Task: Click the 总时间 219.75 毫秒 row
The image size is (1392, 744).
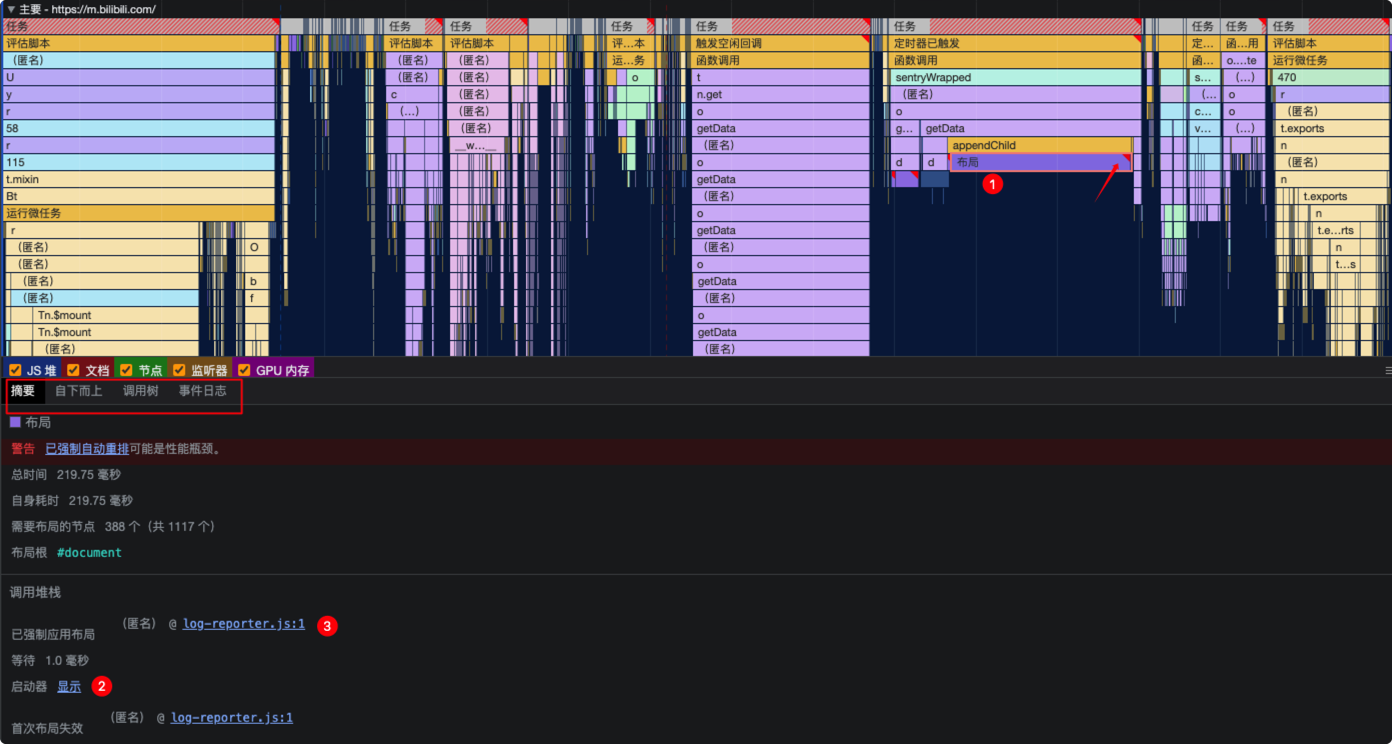Action: pyautogui.click(x=66, y=474)
